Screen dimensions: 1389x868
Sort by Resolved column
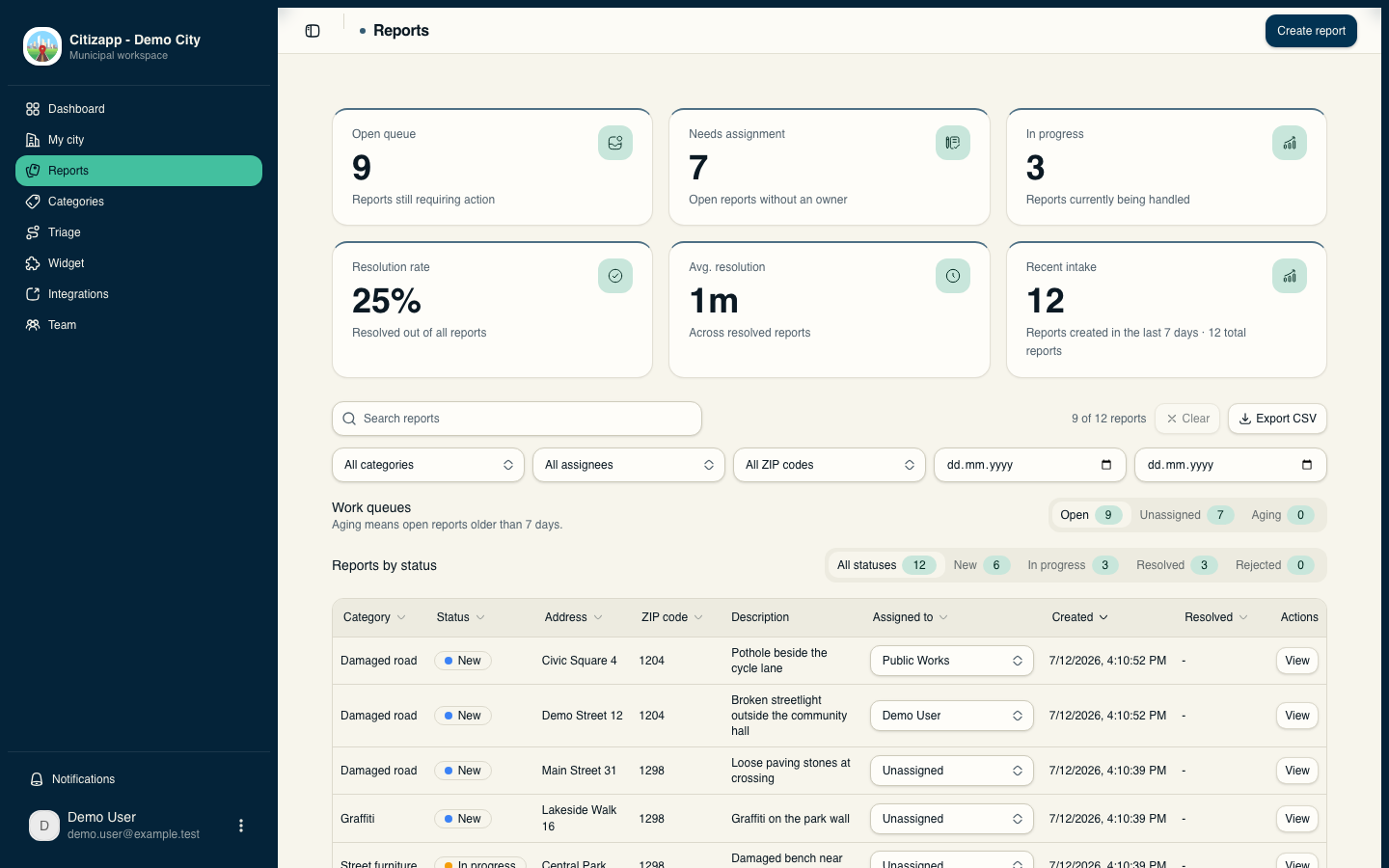(x=1215, y=617)
